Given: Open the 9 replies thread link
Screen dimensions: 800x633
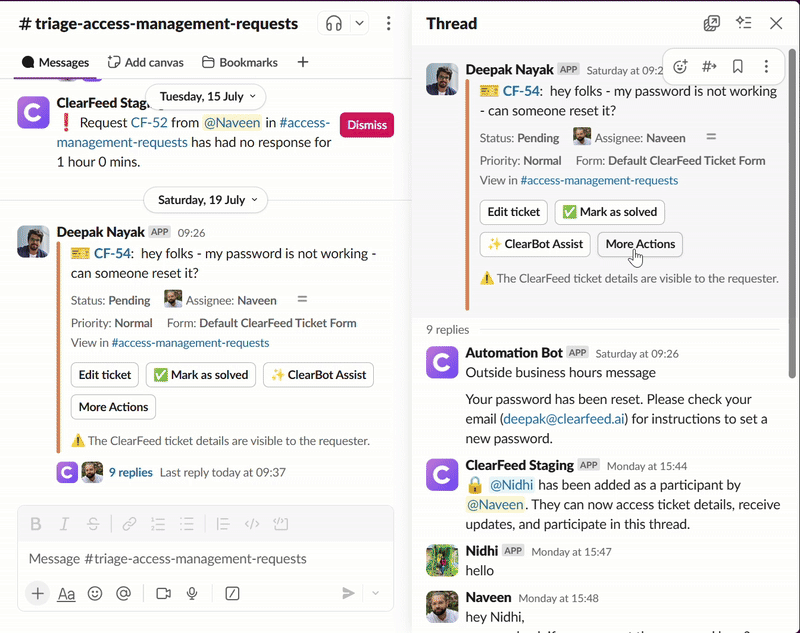Looking at the screenshot, I should pos(130,472).
